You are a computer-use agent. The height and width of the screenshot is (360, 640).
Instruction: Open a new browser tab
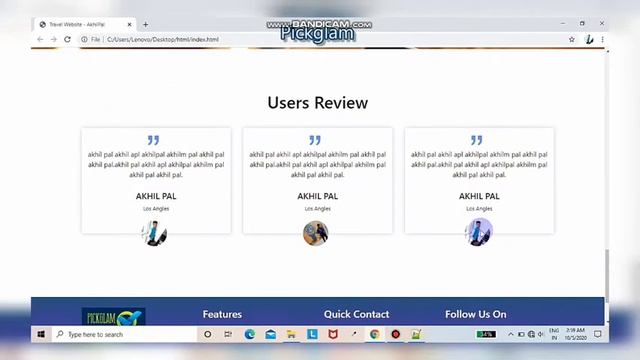pos(145,24)
